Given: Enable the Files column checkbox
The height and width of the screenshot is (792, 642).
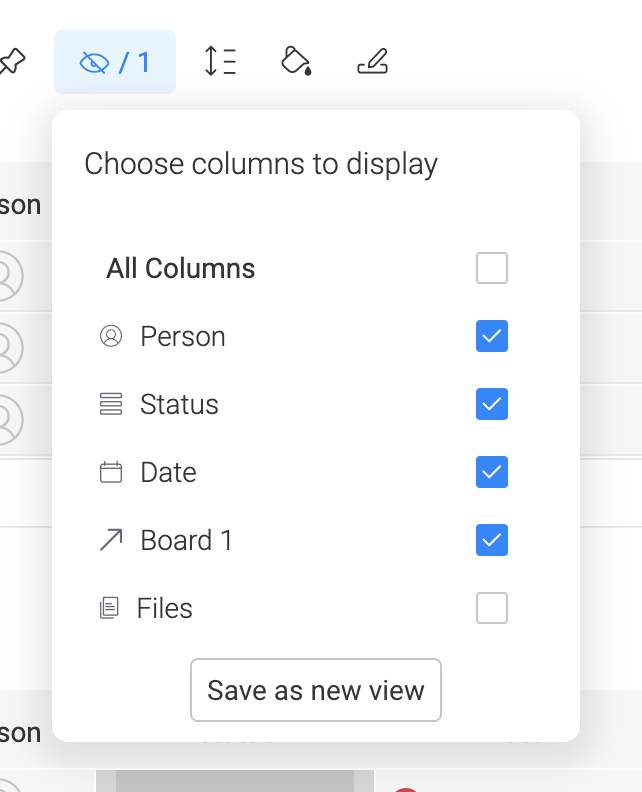Looking at the screenshot, I should pyautogui.click(x=492, y=608).
